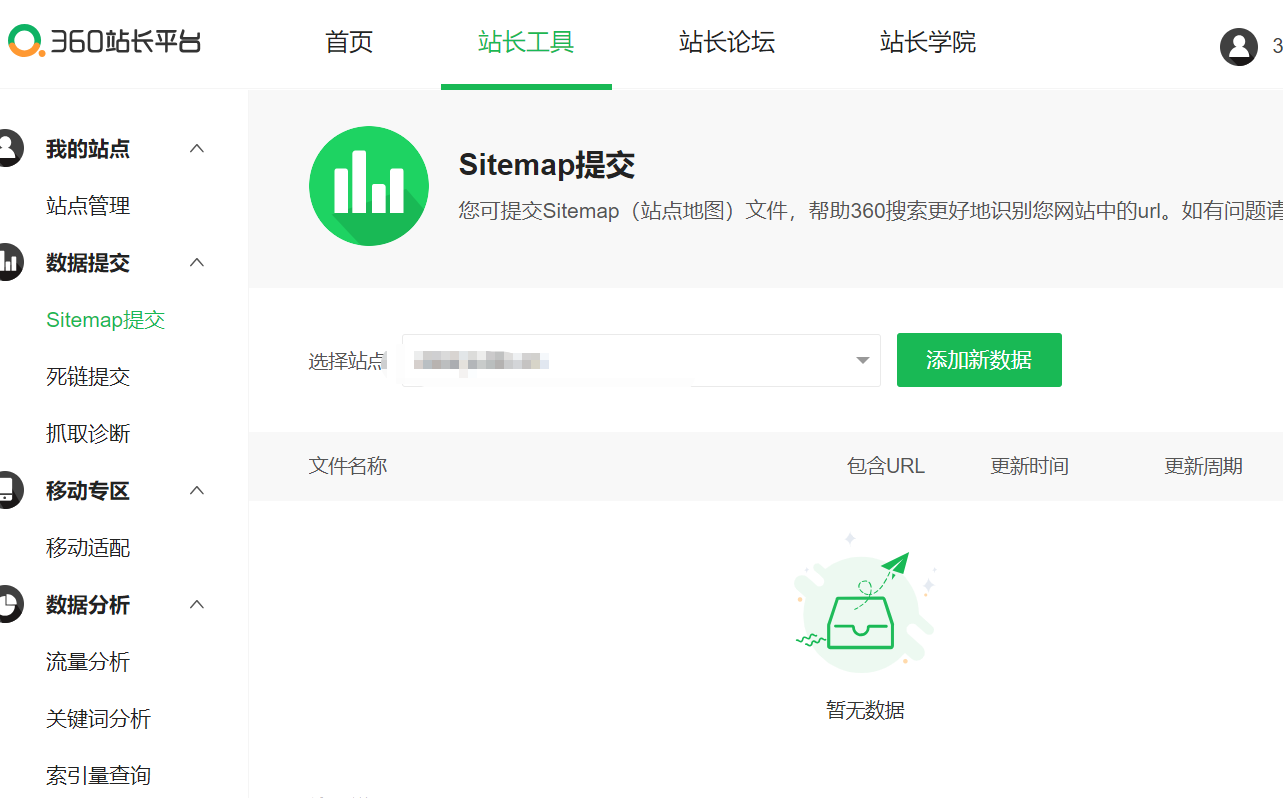This screenshot has height=798, width=1283.
Task: Click the 更新周期 column header
Action: tap(1203, 466)
